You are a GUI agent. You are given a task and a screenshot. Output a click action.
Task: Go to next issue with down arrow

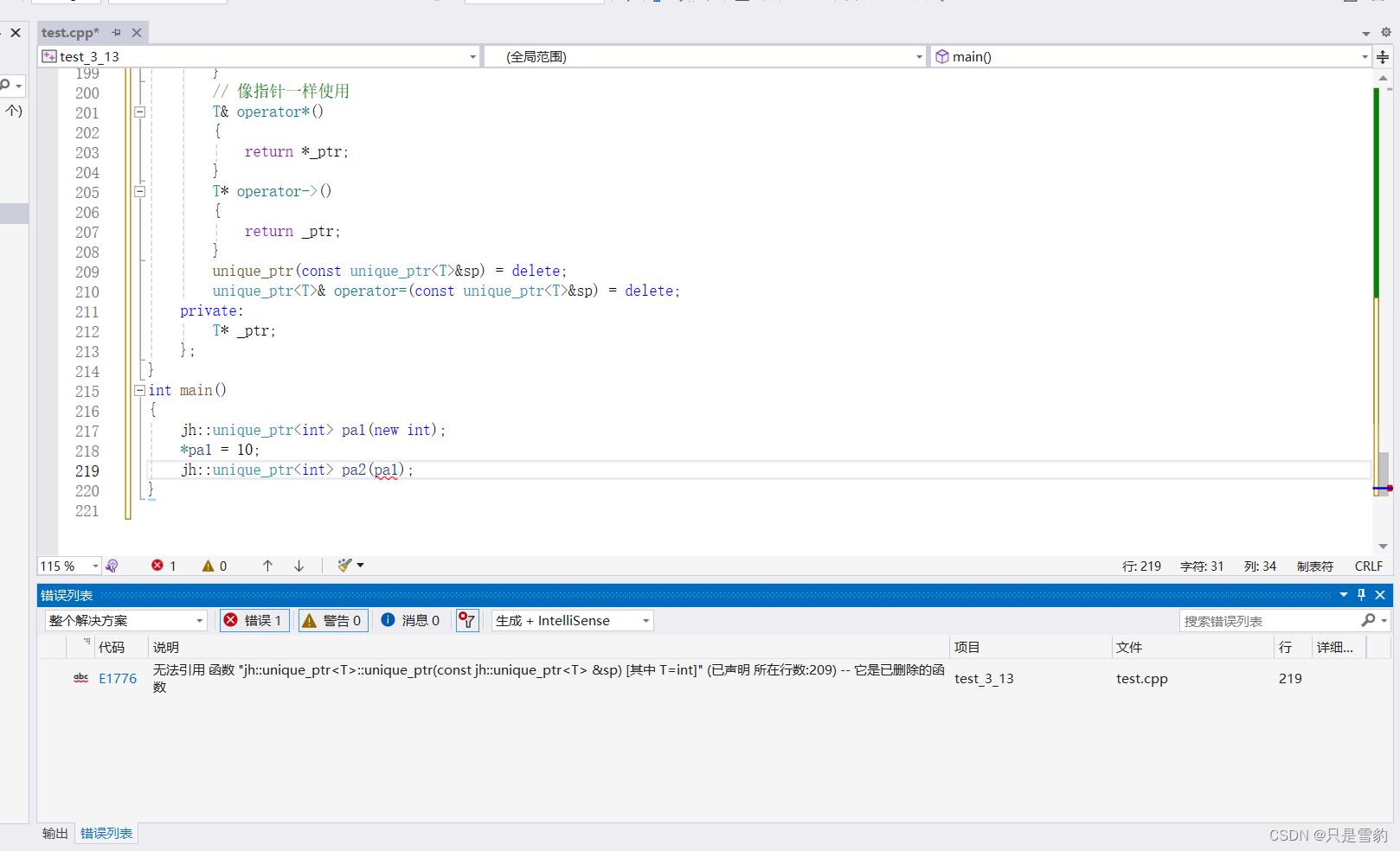coord(299,566)
